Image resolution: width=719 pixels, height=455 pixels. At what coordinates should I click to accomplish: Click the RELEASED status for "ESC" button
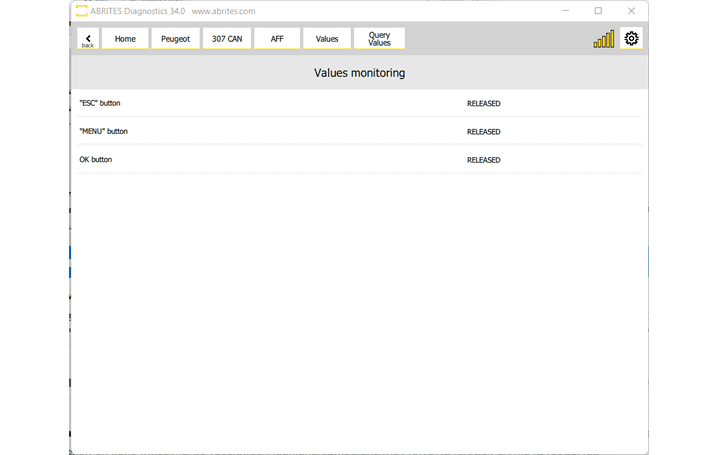pos(483,103)
